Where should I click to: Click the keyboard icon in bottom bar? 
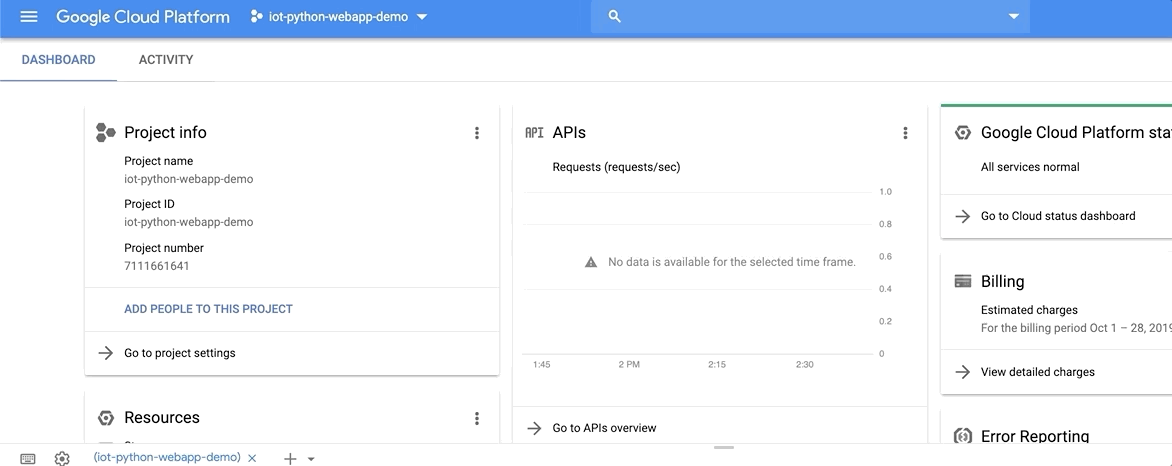coord(28,459)
